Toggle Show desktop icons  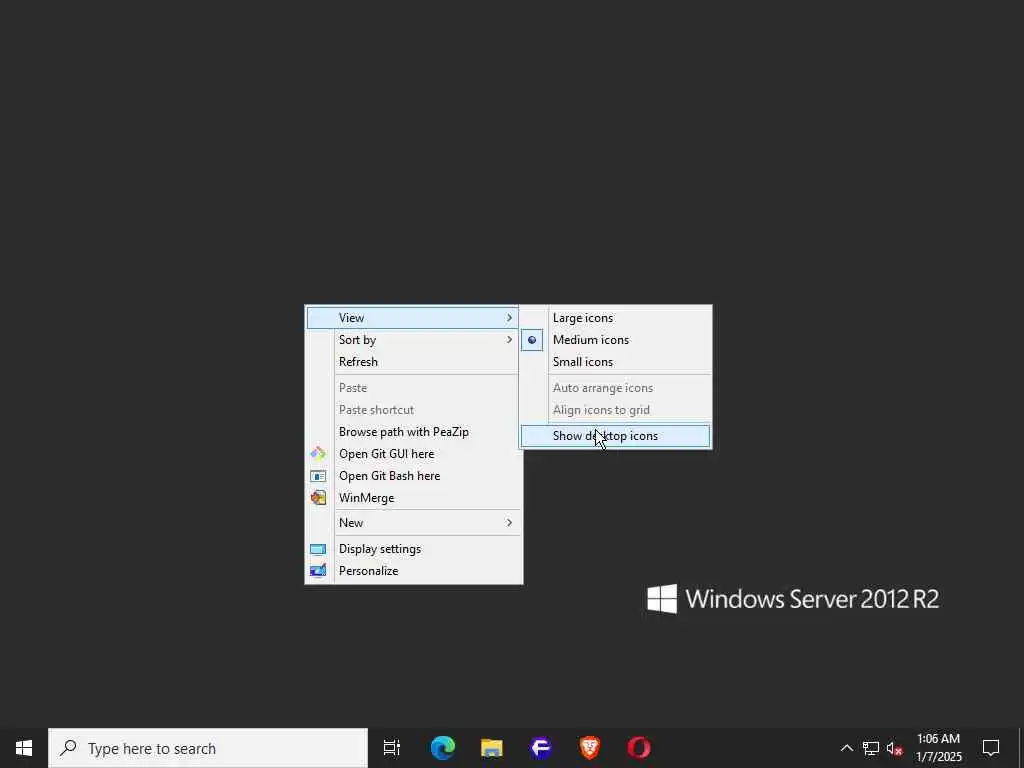(x=616, y=436)
